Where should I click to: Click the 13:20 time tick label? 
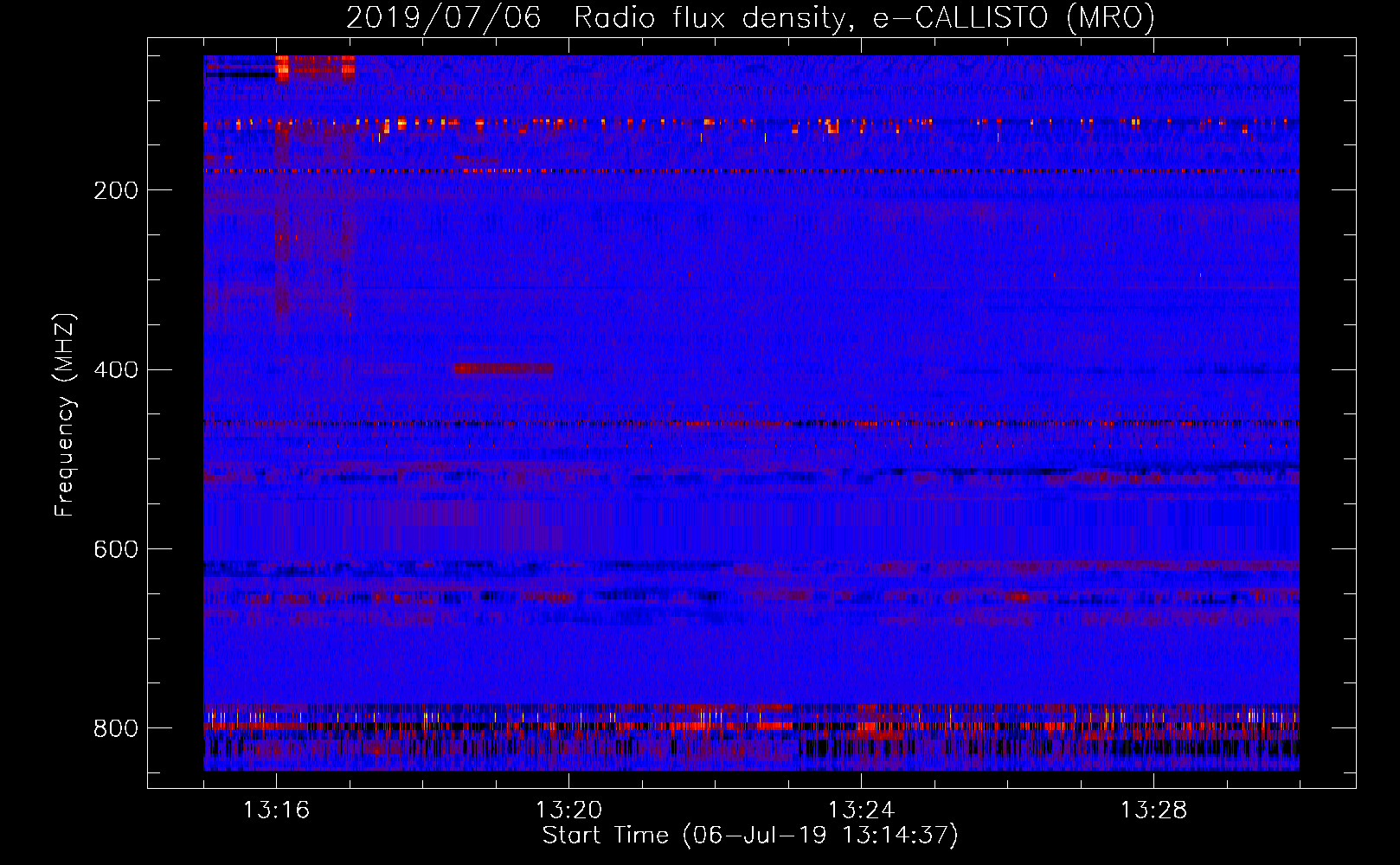coord(568,811)
